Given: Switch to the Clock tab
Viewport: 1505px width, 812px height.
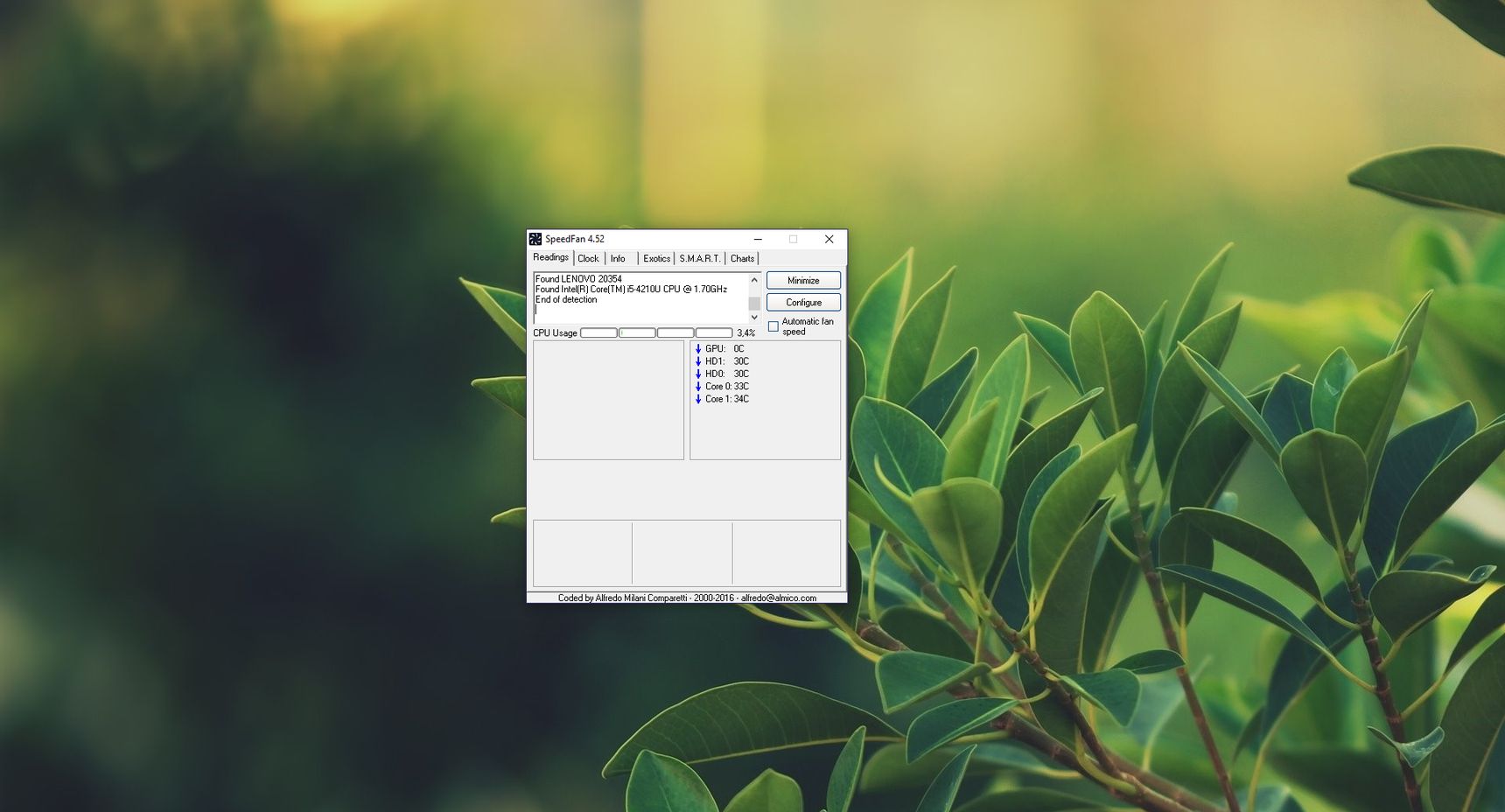Looking at the screenshot, I should click(588, 259).
